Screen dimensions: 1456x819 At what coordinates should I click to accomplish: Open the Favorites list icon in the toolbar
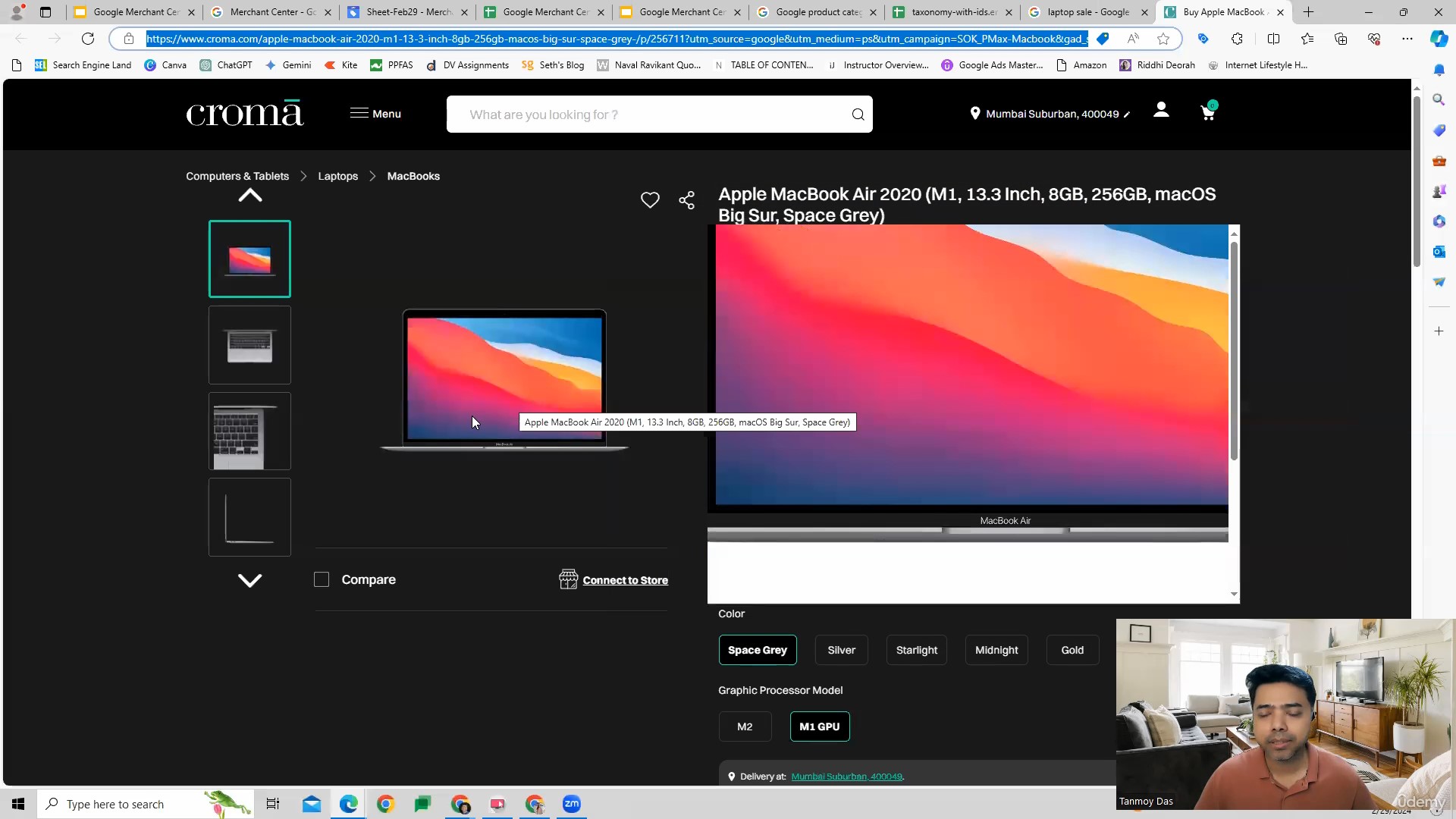point(1307,39)
